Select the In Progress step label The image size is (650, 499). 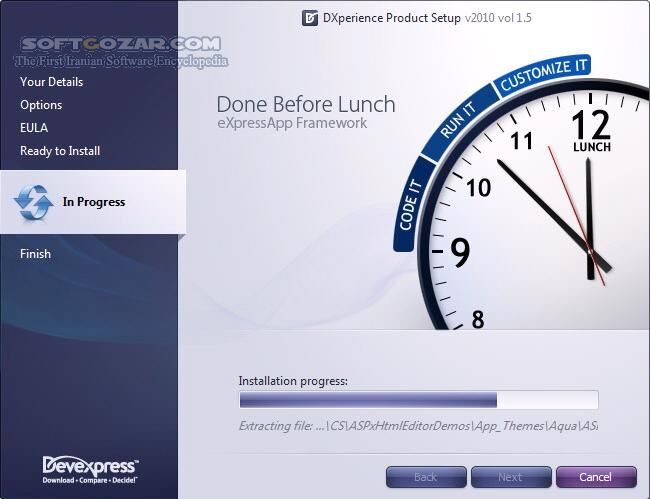click(x=94, y=202)
